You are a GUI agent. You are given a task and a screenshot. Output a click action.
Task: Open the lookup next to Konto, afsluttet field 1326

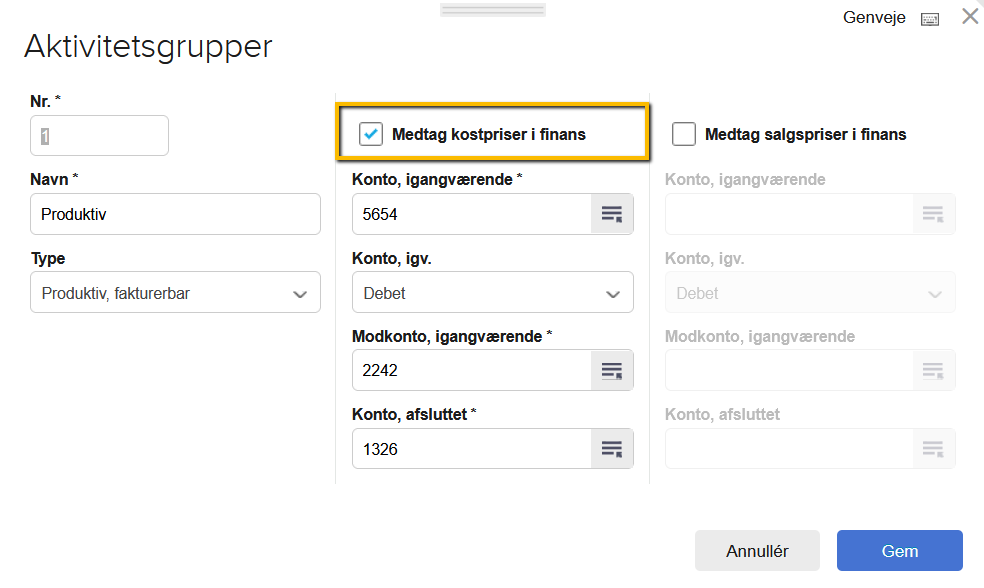coord(611,448)
